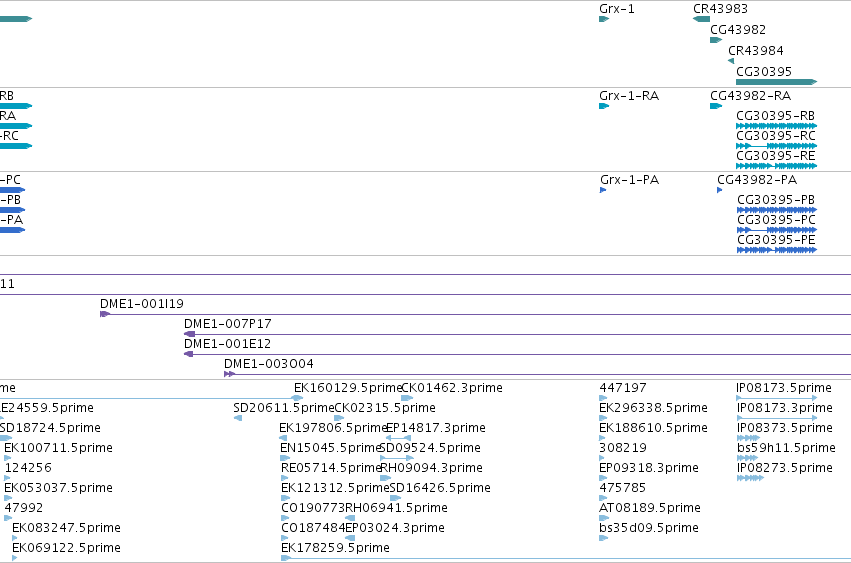Open the CG43982 gene label
The image size is (851, 563).
tap(738, 30)
